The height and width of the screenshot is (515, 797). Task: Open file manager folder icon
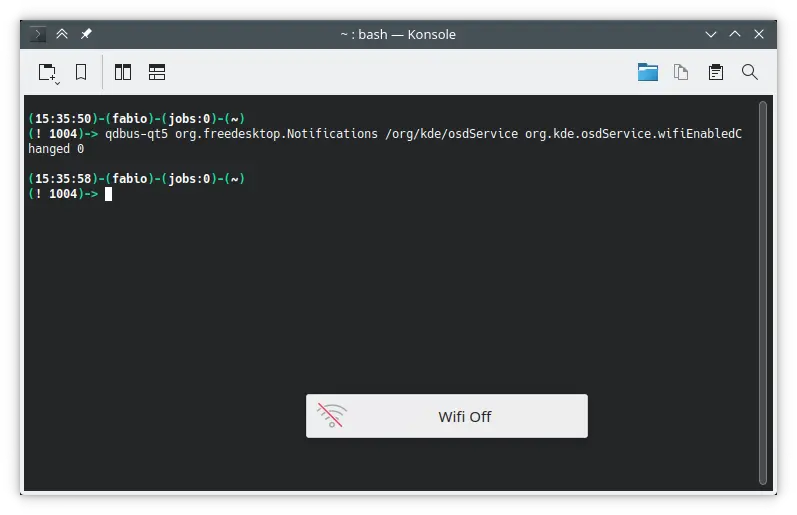648,72
